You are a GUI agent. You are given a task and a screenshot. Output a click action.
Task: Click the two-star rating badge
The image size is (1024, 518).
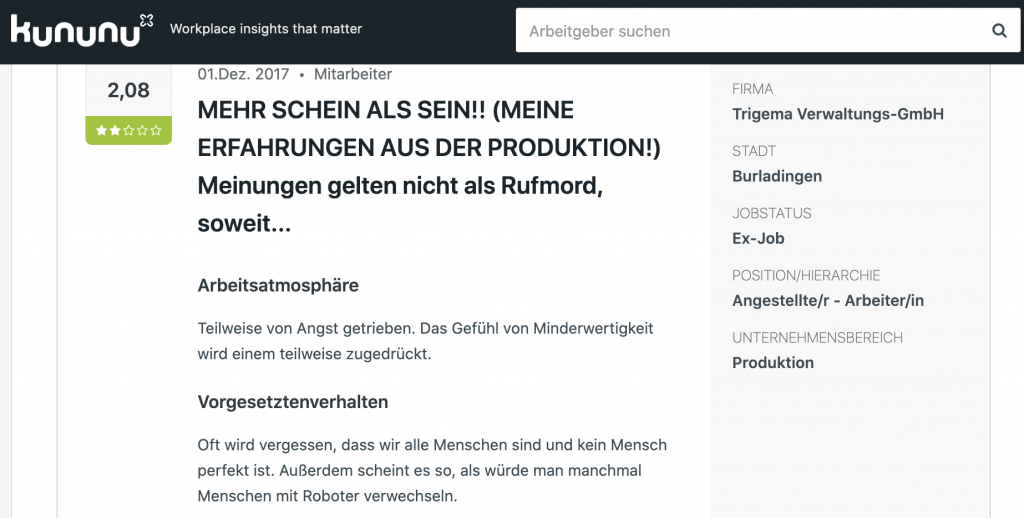pos(129,131)
